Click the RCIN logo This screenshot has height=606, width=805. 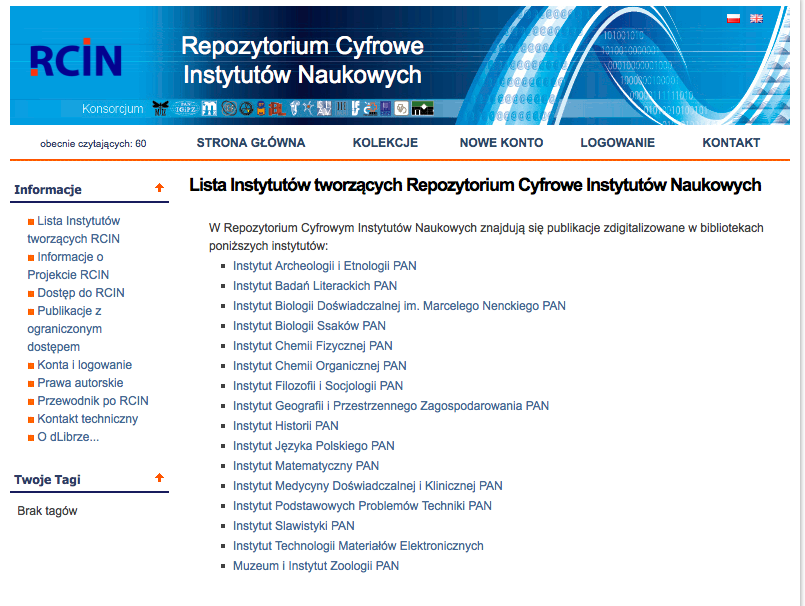[75, 58]
